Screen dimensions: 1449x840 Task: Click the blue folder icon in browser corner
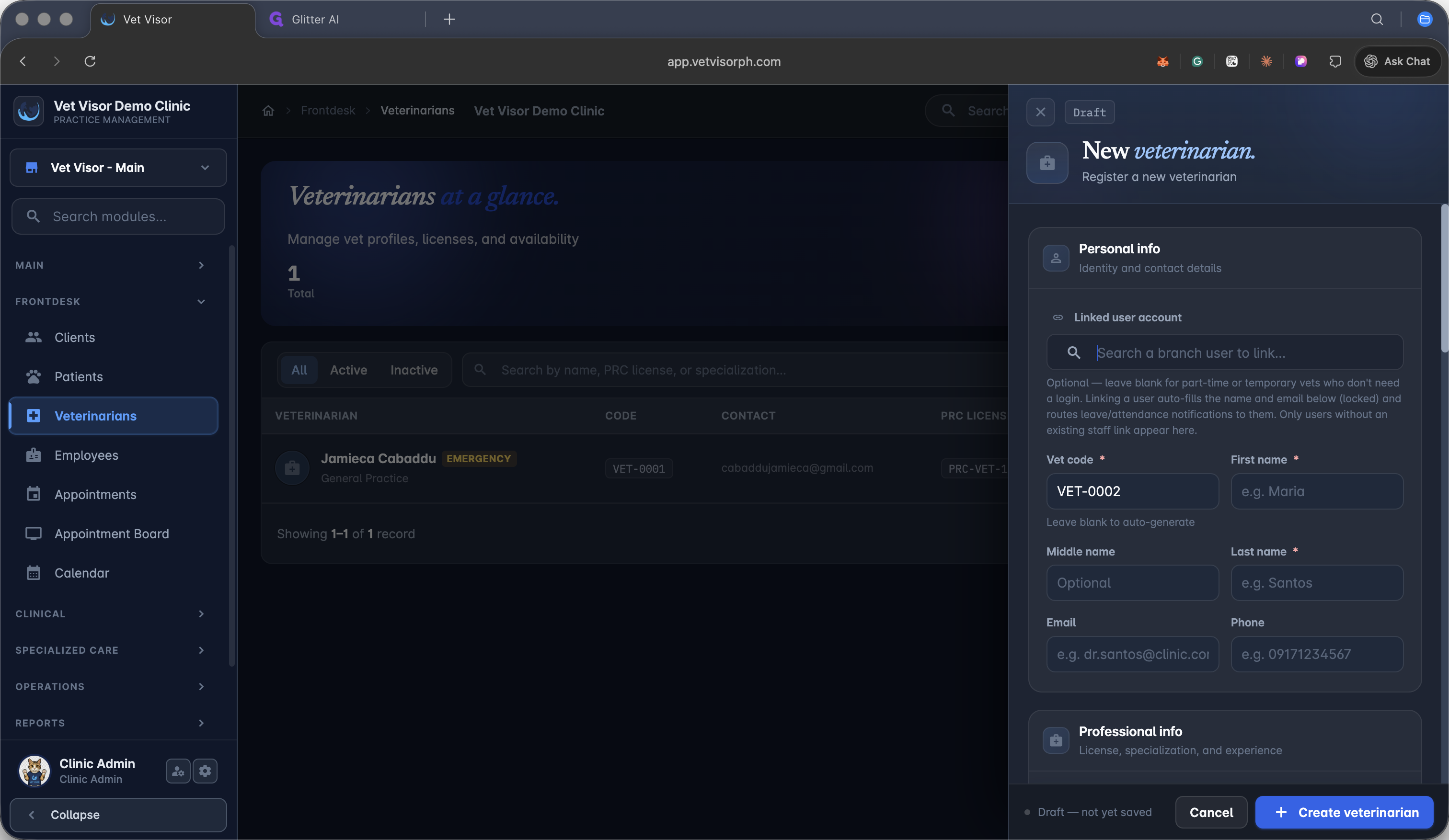click(x=1425, y=20)
